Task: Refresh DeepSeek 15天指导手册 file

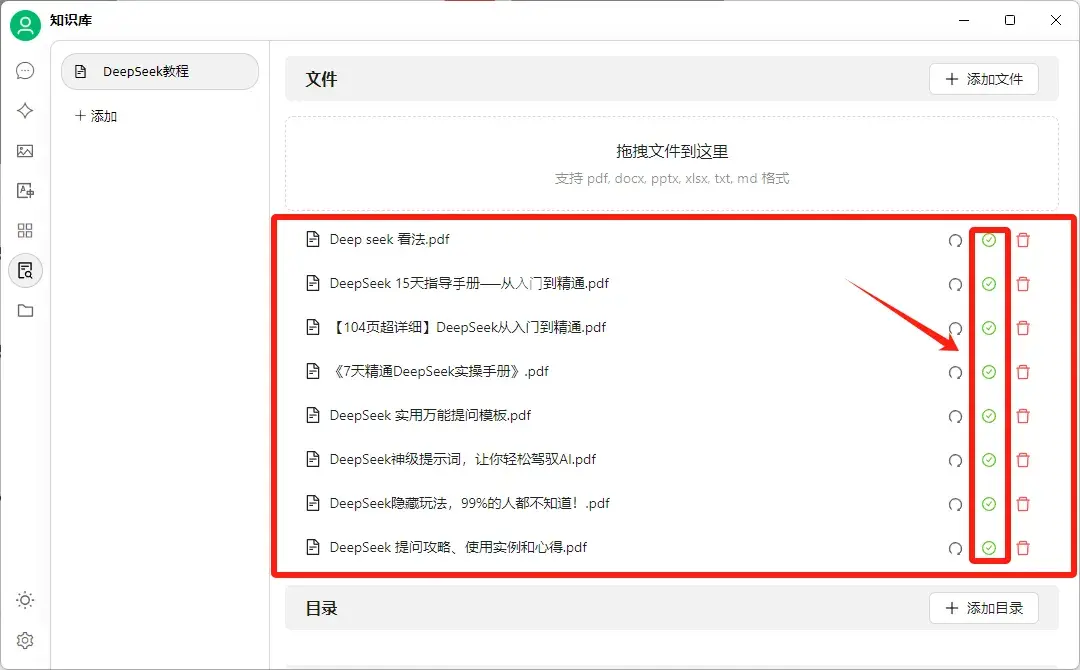Action: click(x=955, y=284)
